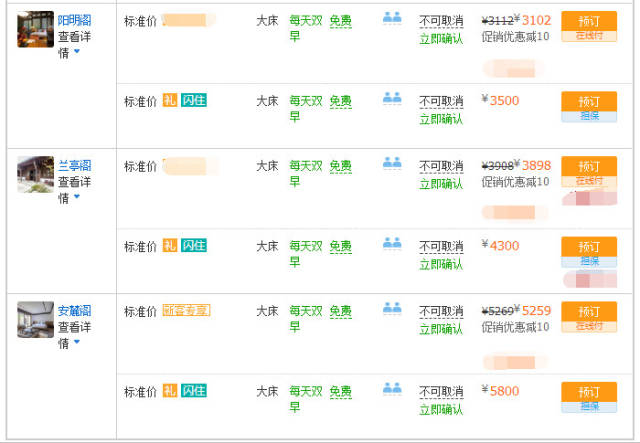This screenshot has width=640, height=443.
Task: Open the 安麓阁 room thumbnail
Action: [x=35, y=319]
